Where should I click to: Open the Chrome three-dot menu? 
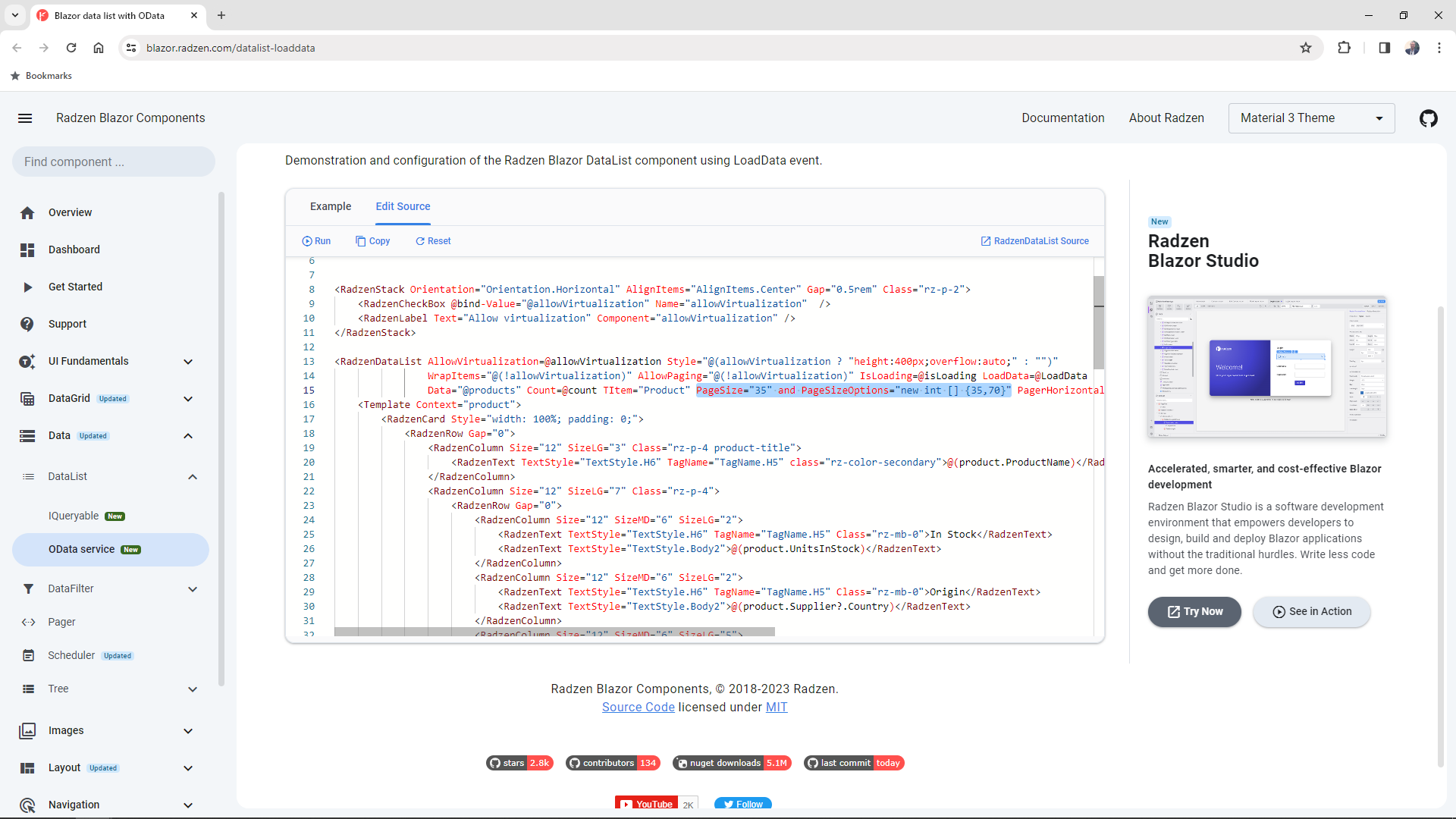pos(1439,48)
